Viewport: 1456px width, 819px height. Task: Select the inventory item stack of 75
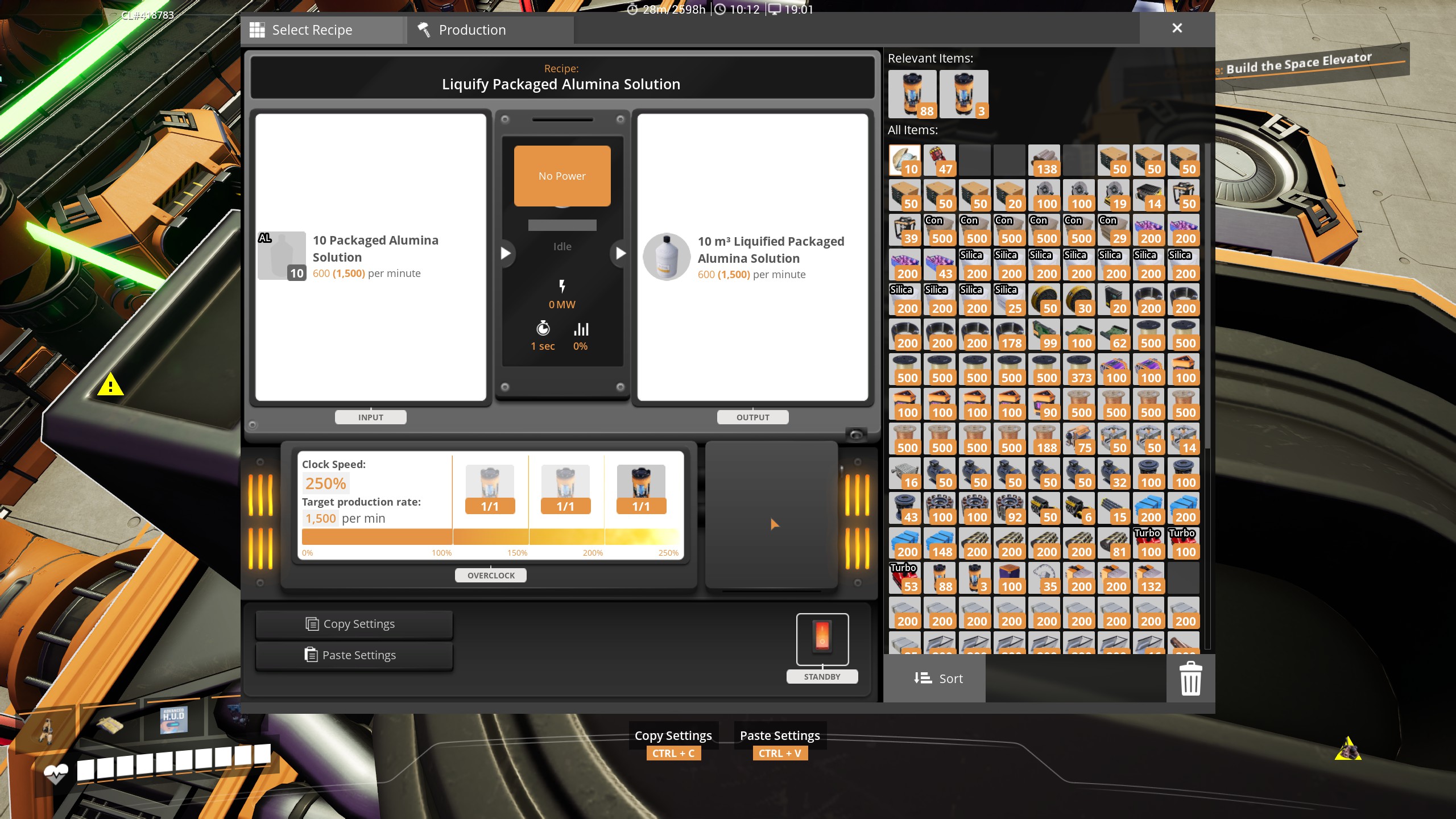[x=1079, y=439]
